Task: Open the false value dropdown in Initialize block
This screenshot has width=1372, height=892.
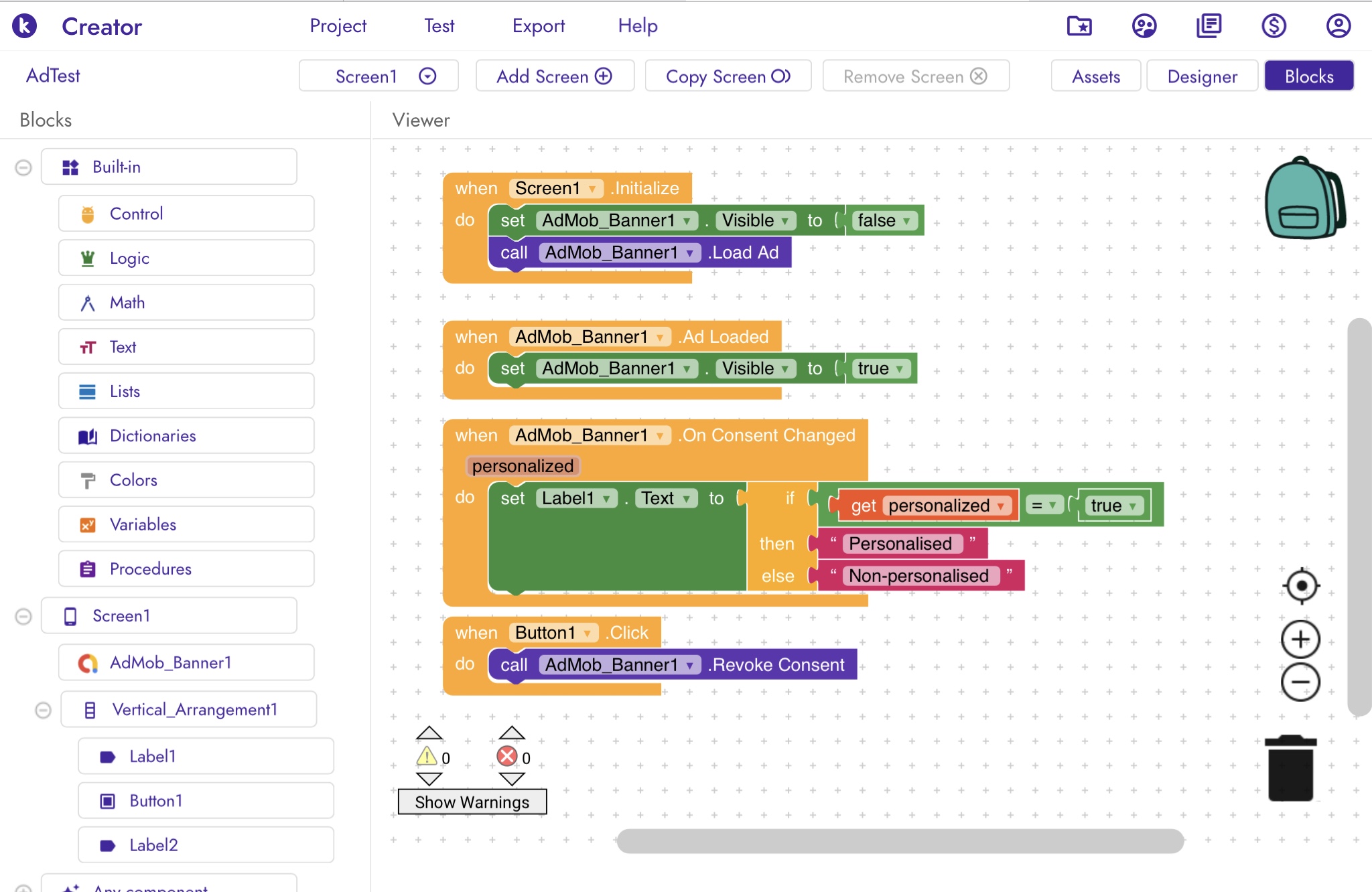Action: [906, 221]
